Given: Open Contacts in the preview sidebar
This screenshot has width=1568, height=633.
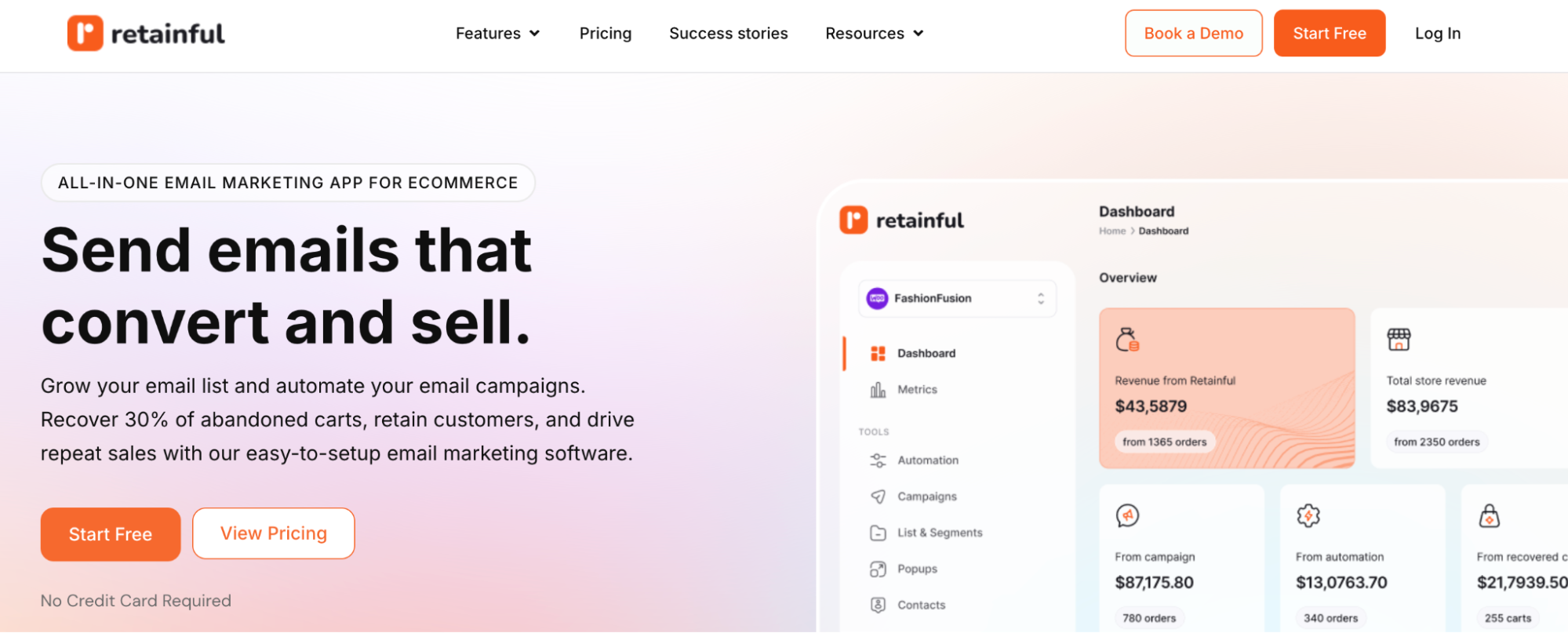Looking at the screenshot, I should coord(922,605).
